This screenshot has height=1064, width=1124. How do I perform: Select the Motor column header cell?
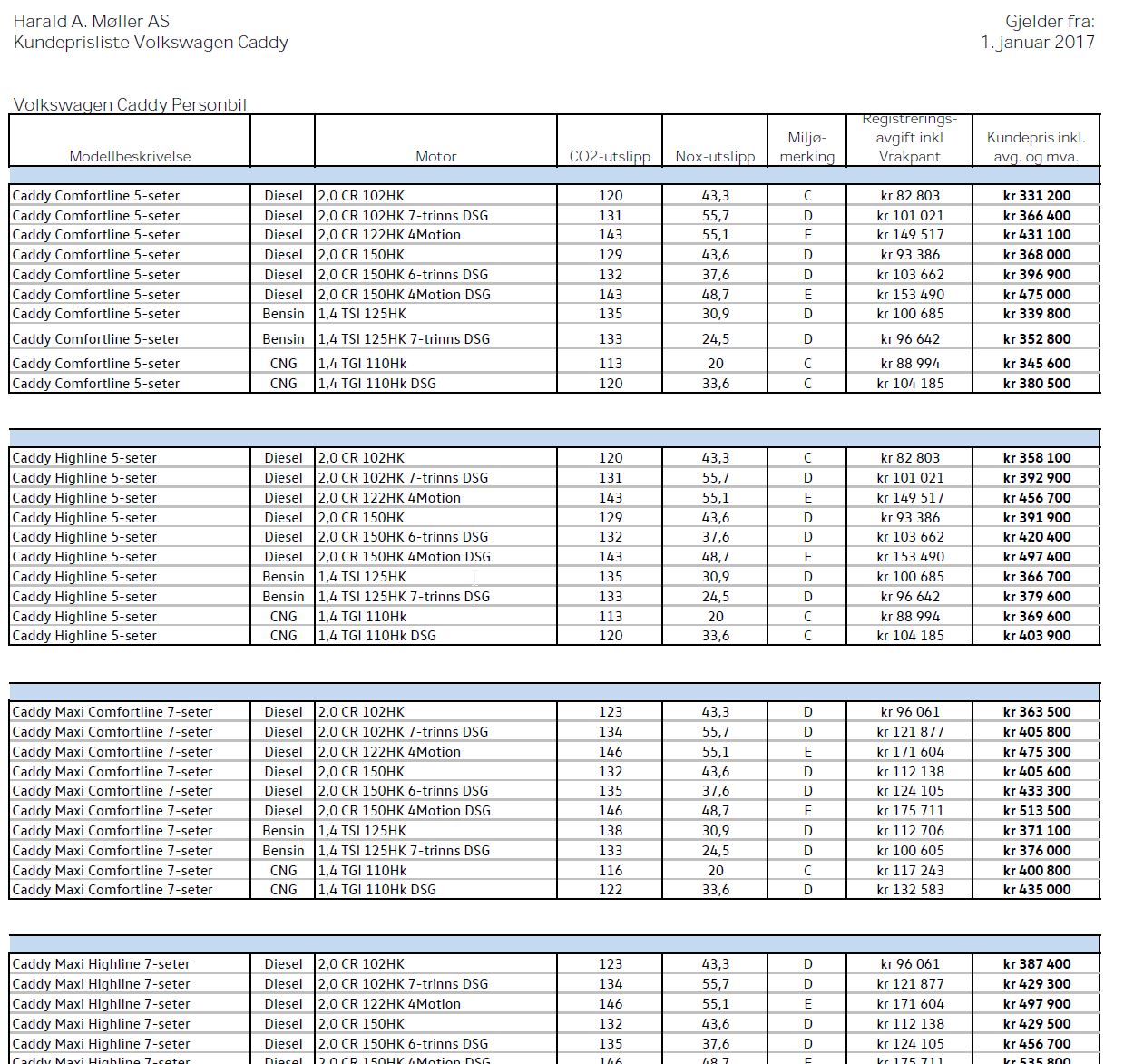pos(435,156)
